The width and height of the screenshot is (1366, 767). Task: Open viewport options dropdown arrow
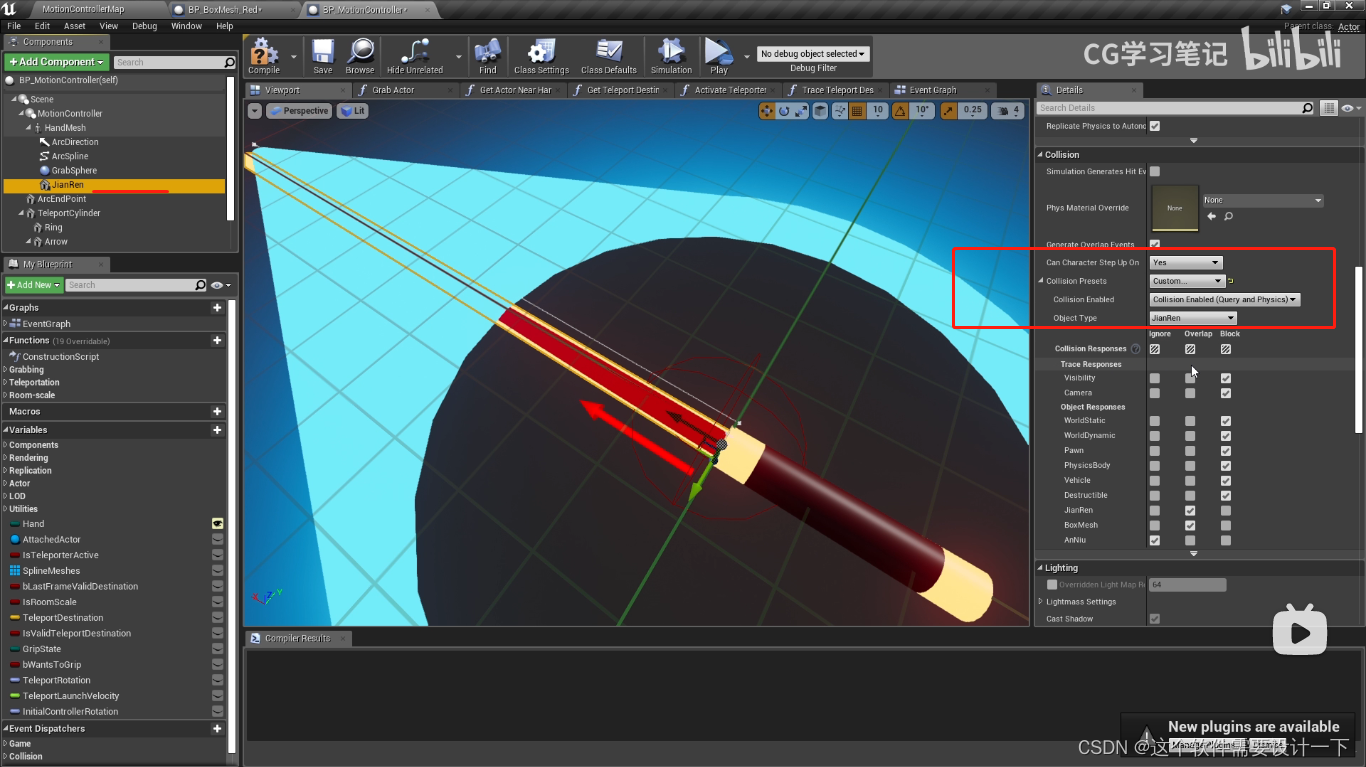[255, 111]
